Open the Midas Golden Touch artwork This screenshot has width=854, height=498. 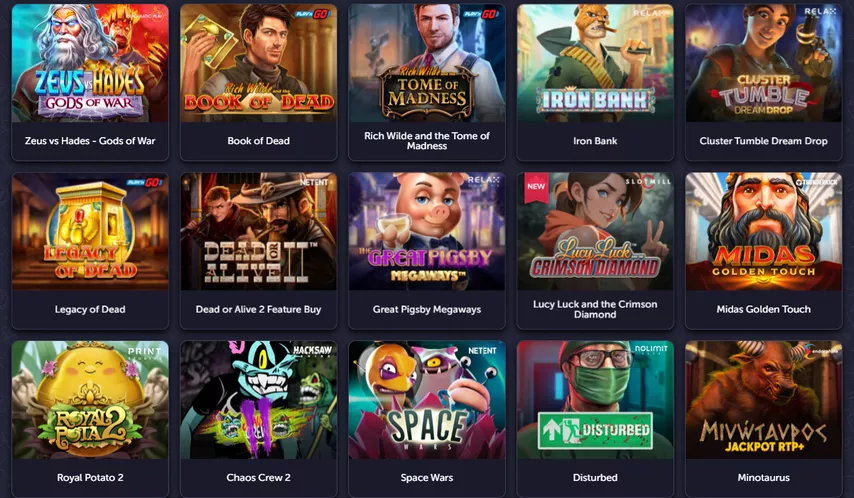[763, 231]
